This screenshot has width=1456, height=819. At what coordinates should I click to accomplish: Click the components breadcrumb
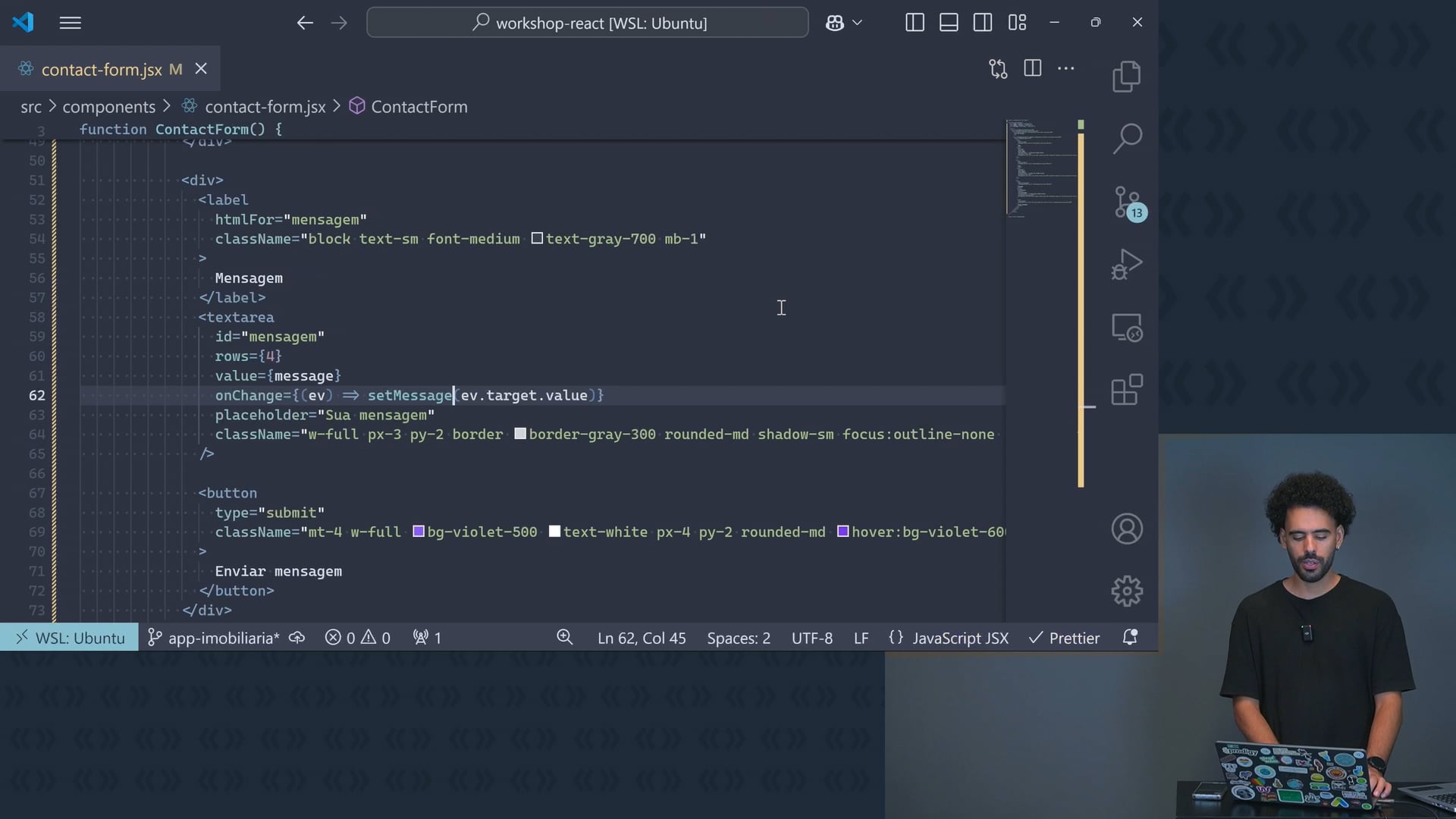point(108,107)
